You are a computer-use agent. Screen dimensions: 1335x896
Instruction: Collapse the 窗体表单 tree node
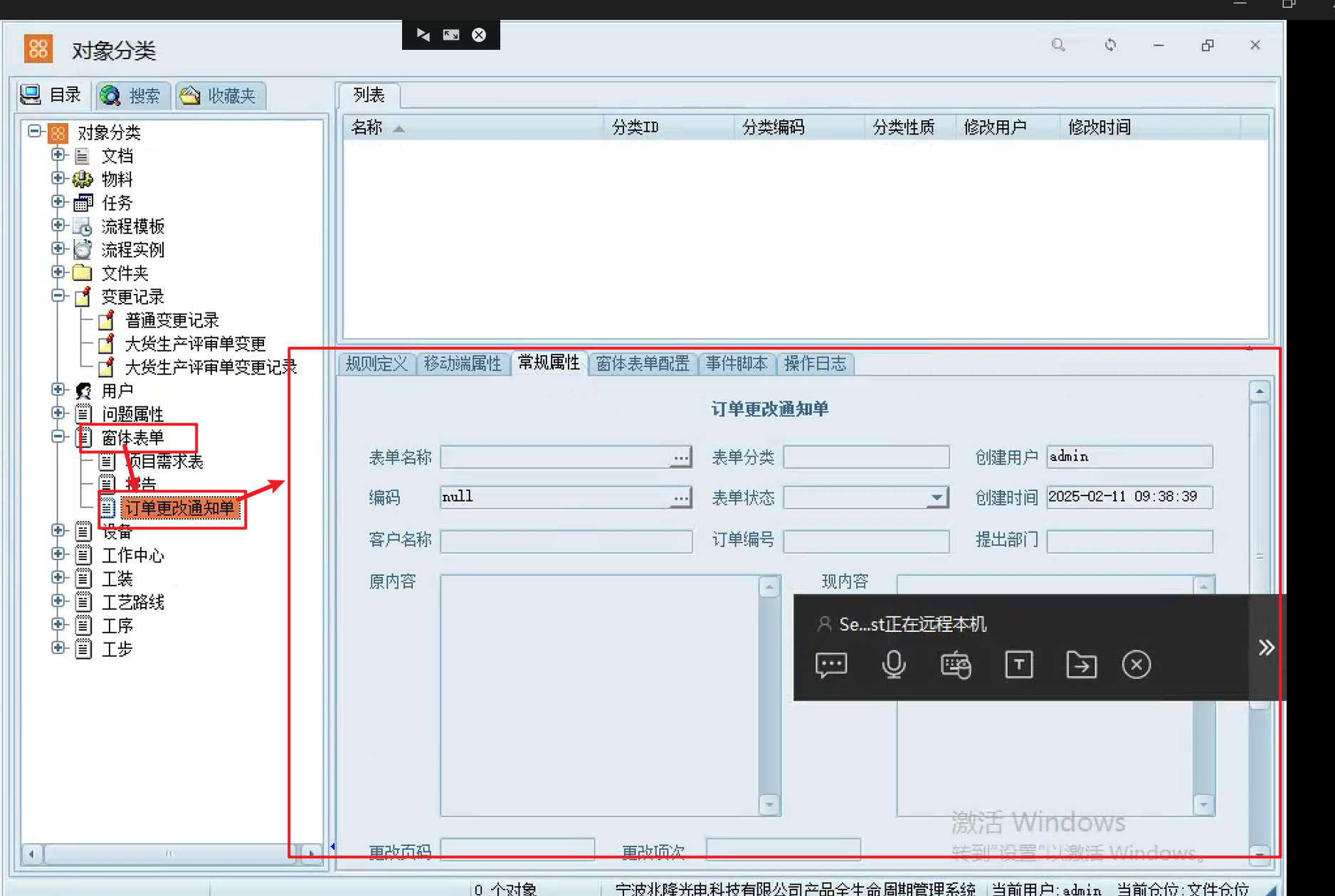tap(58, 436)
